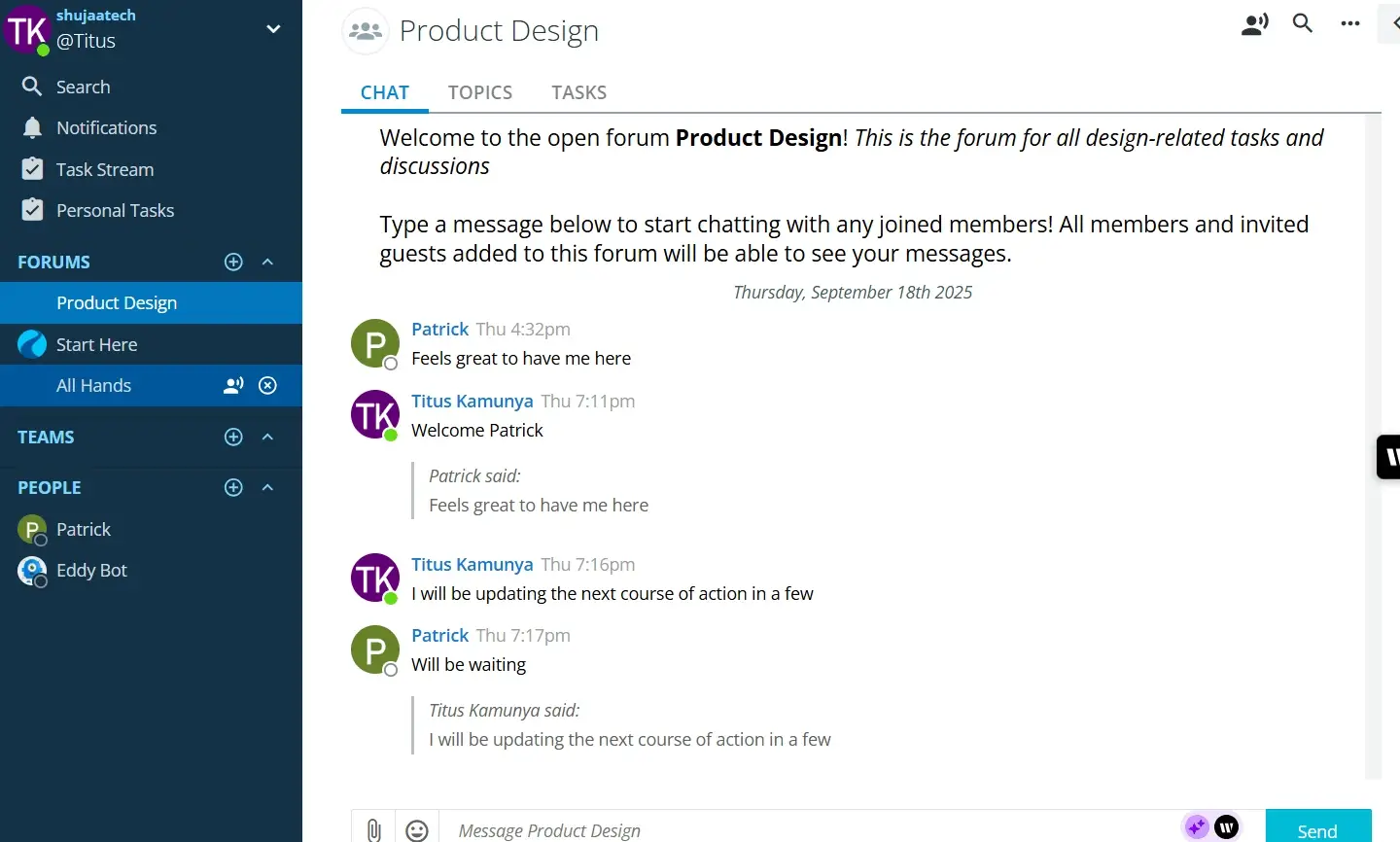This screenshot has height=842, width=1400.
Task: Click the purple AI sparkle icon in message box
Action: coord(1196,827)
